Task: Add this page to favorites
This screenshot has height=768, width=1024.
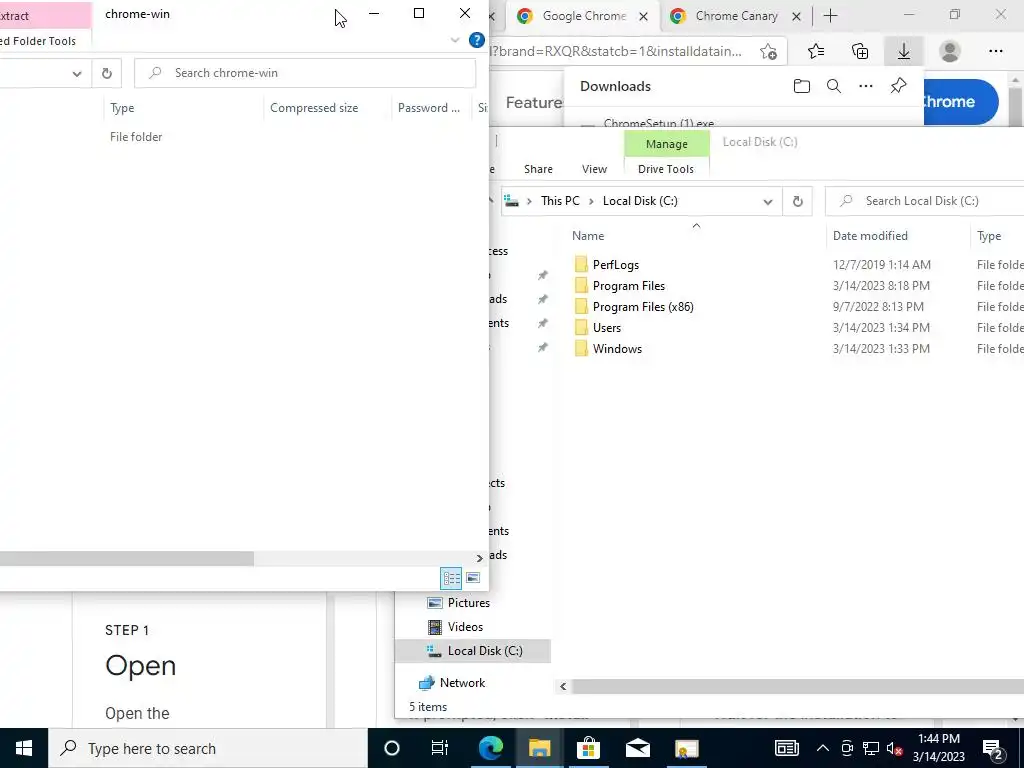Action: point(769,51)
